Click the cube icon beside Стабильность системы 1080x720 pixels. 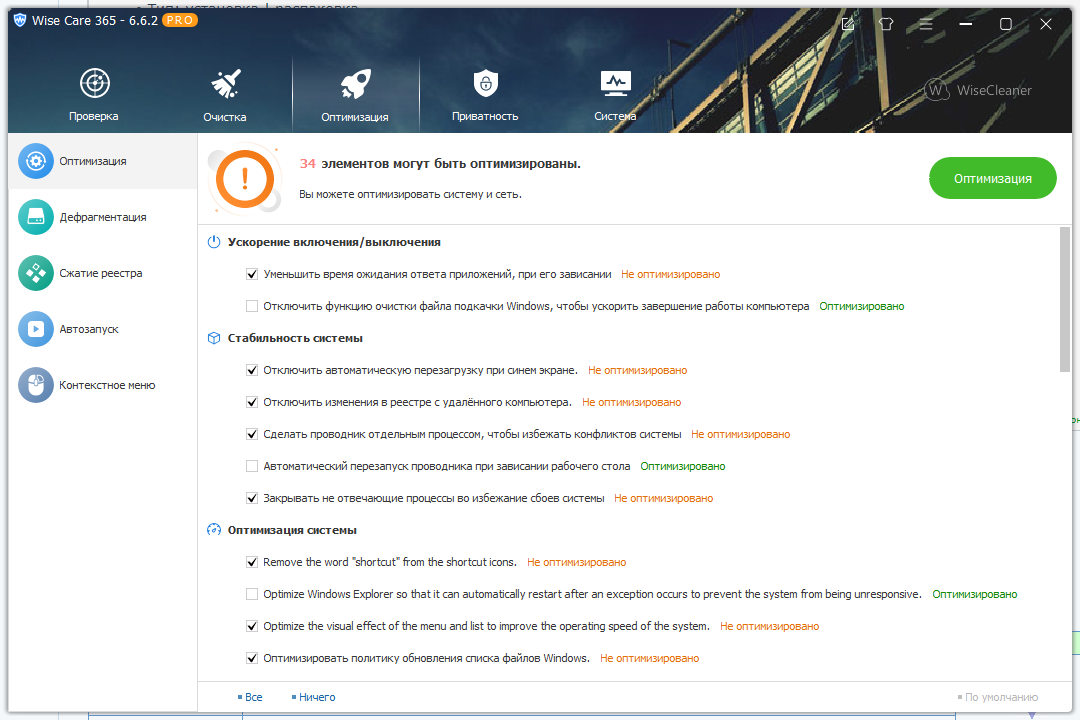214,338
